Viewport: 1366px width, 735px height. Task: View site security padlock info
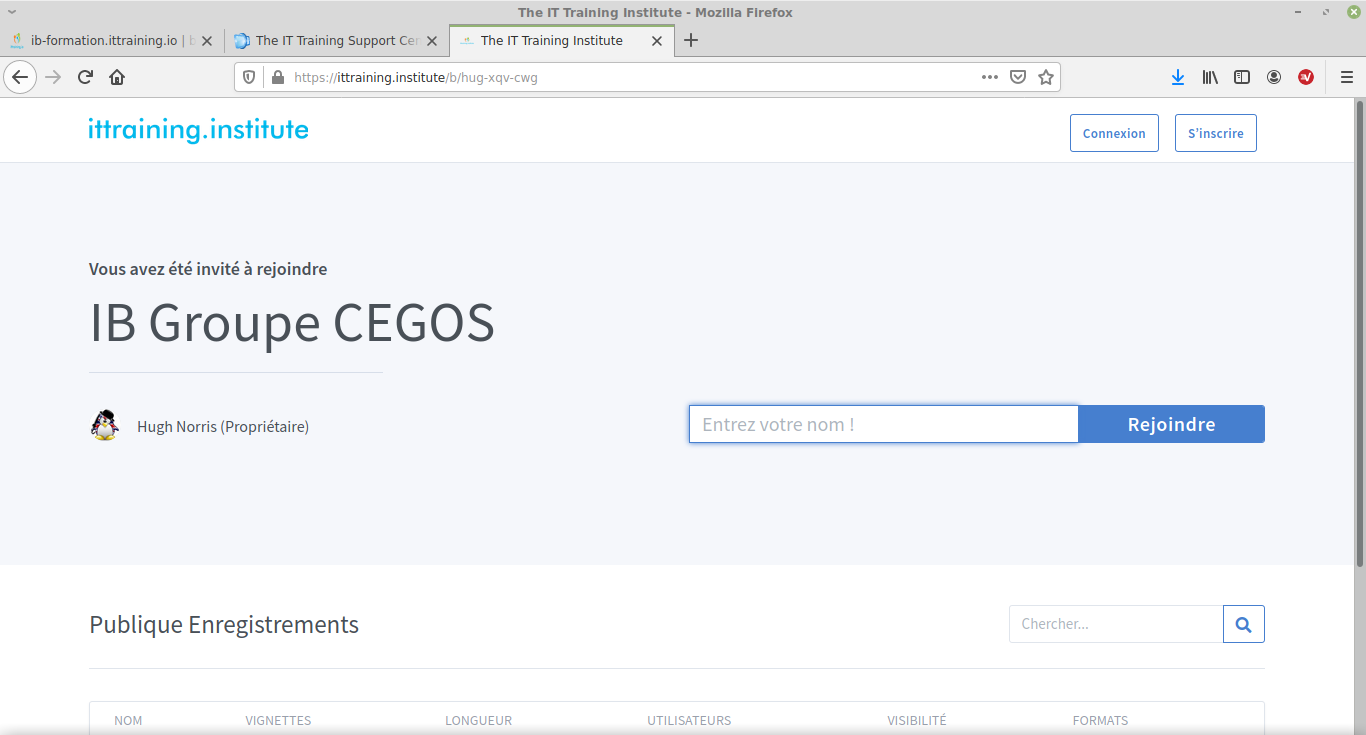pos(277,77)
